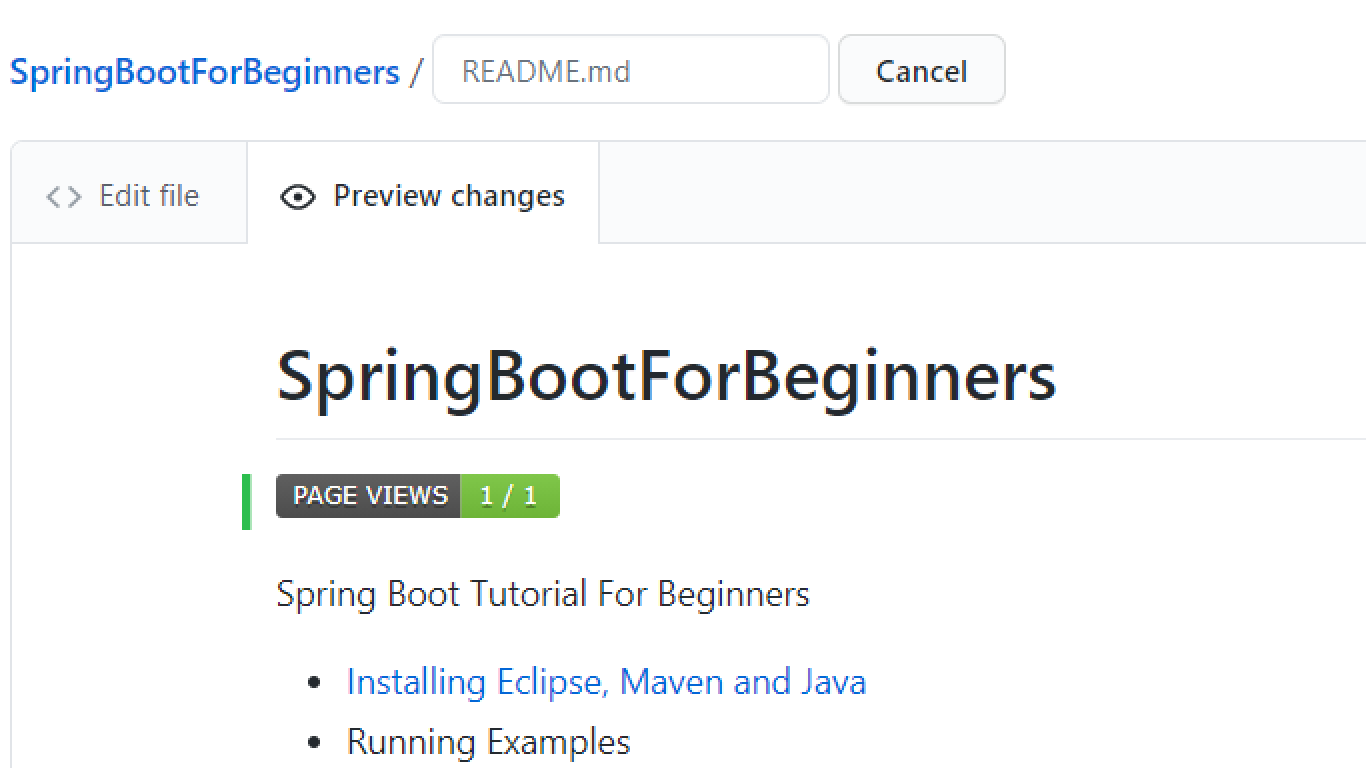Click the README.md filename input field

click(631, 70)
